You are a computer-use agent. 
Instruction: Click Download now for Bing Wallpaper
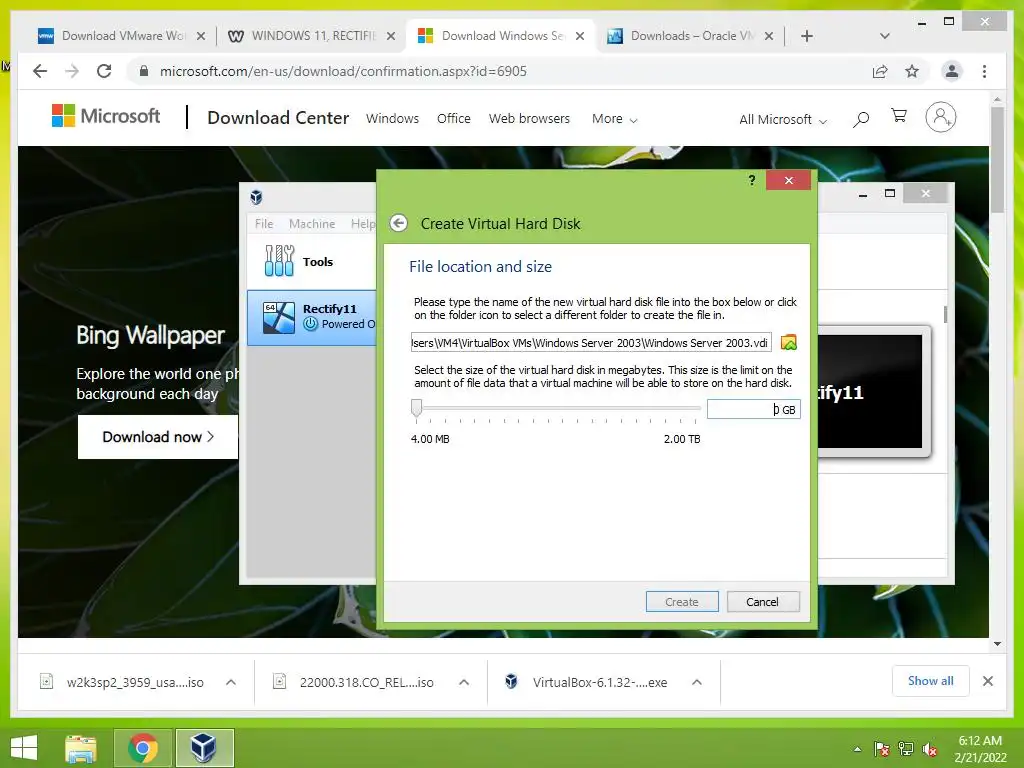pyautogui.click(x=158, y=437)
